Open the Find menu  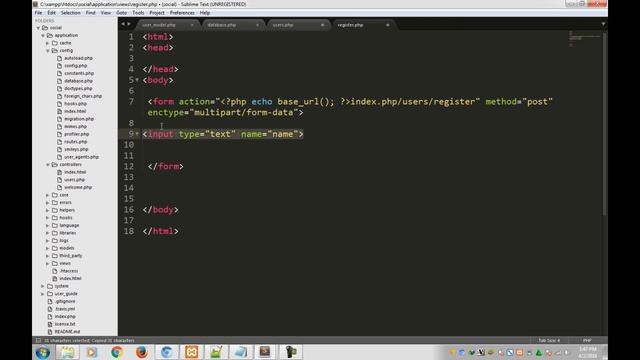pos(91,13)
